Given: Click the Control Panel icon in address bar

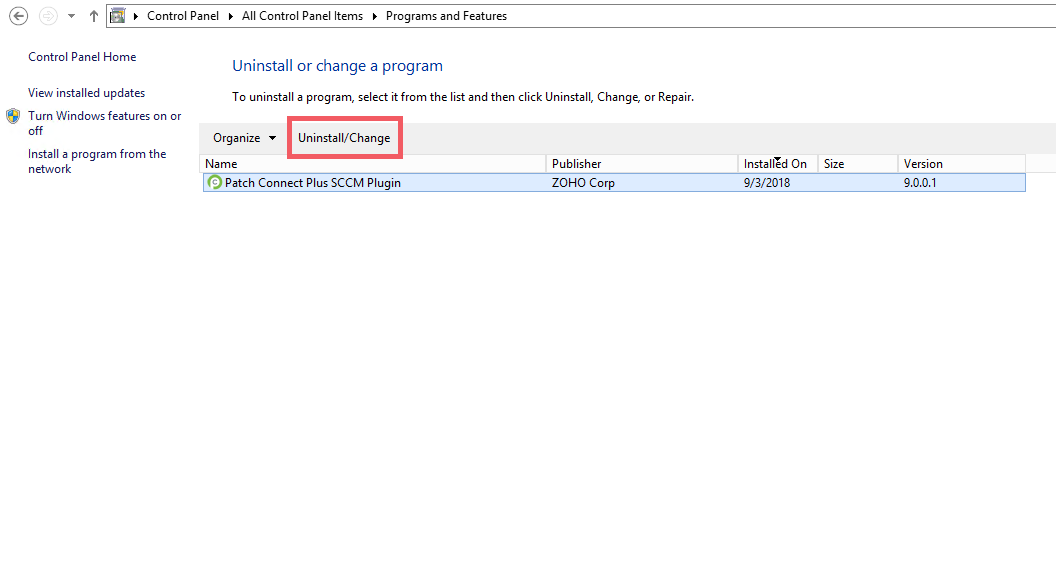Looking at the screenshot, I should point(118,15).
